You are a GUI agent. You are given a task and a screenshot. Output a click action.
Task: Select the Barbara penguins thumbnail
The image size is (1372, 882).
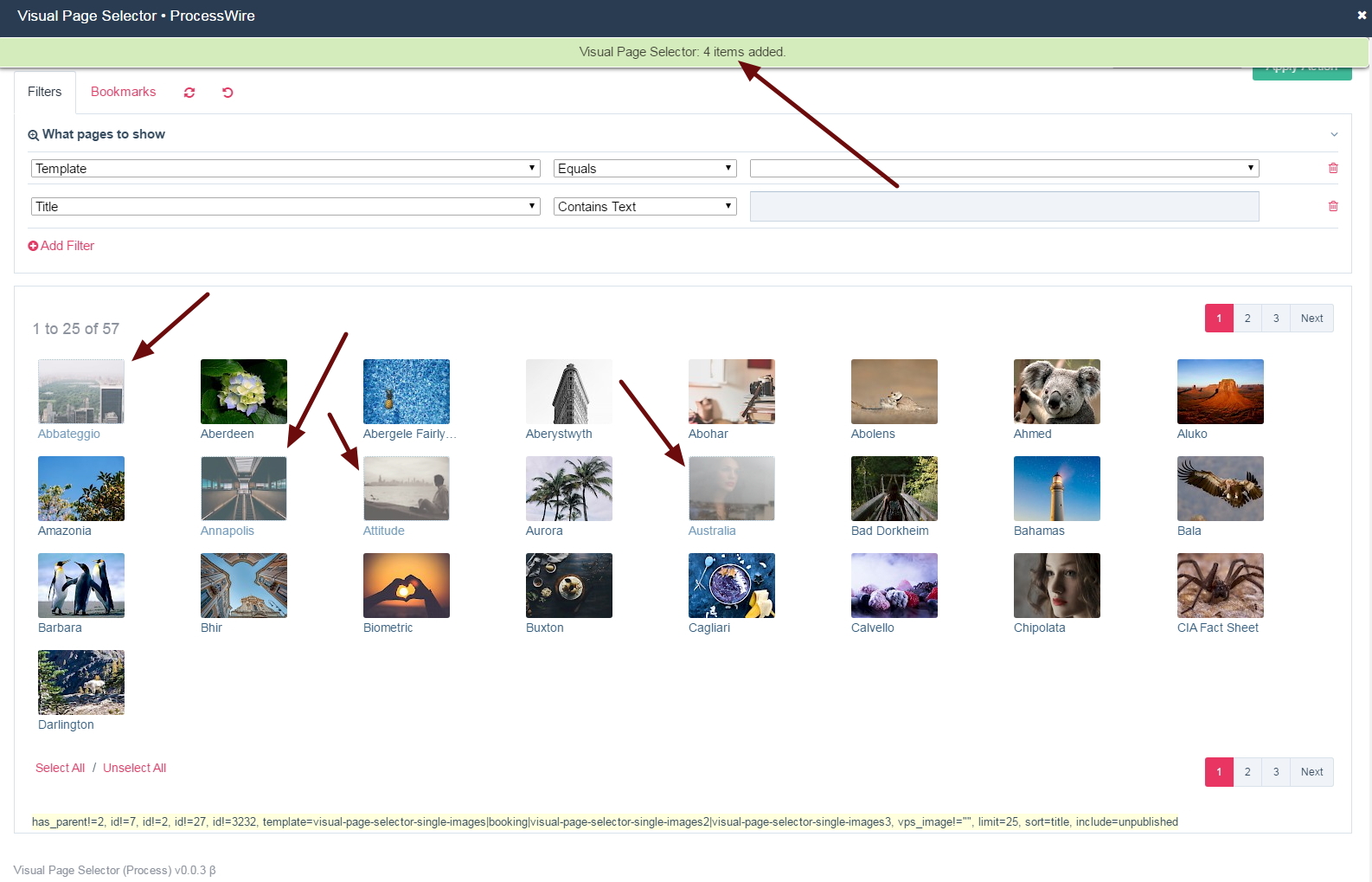81,585
